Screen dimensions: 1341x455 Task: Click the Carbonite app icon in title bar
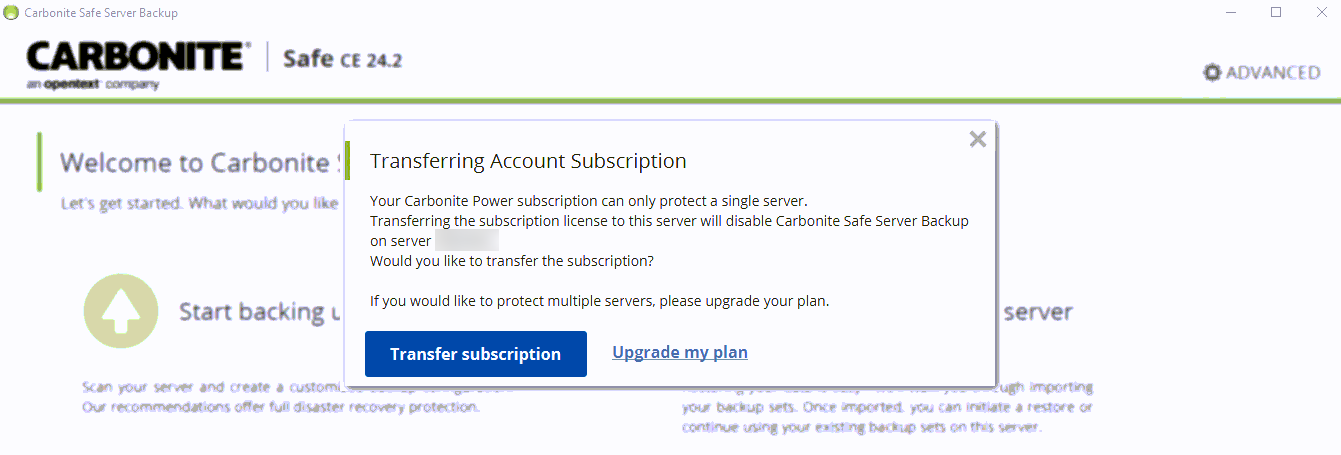(x=11, y=13)
